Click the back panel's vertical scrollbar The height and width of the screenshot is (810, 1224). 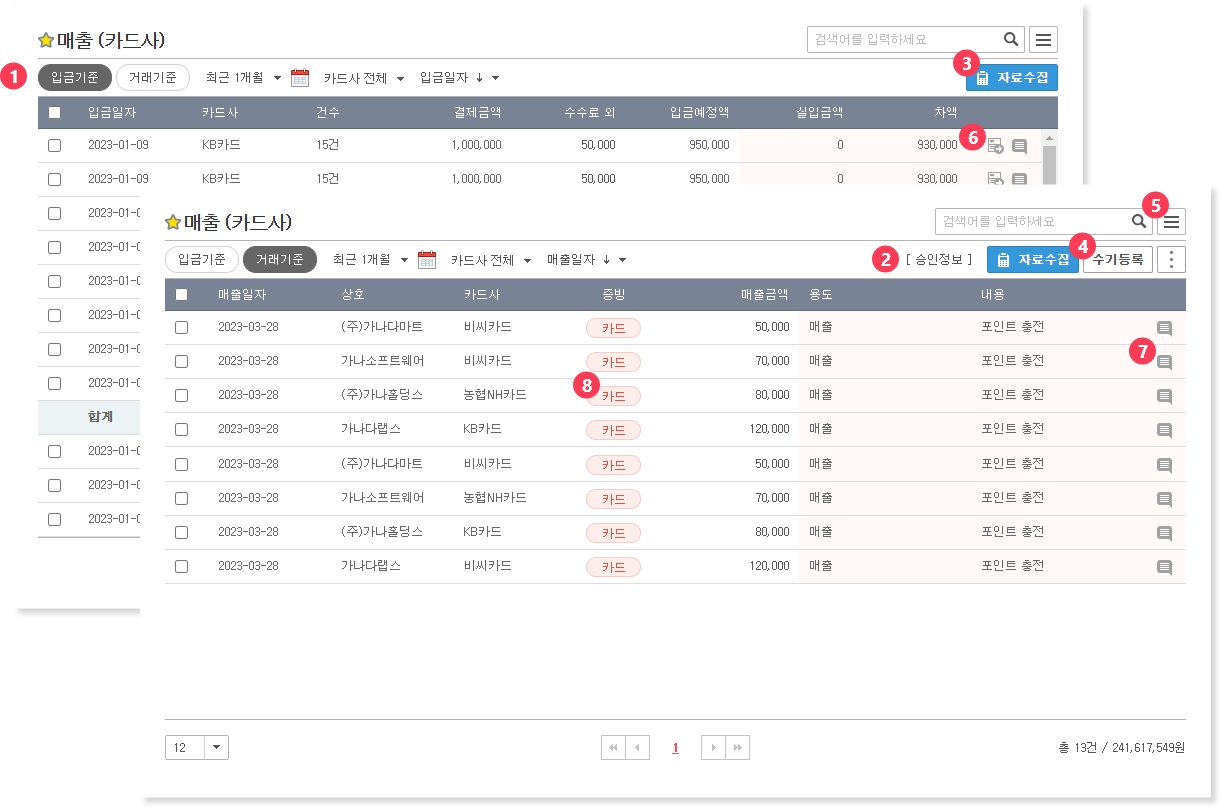click(x=1049, y=160)
